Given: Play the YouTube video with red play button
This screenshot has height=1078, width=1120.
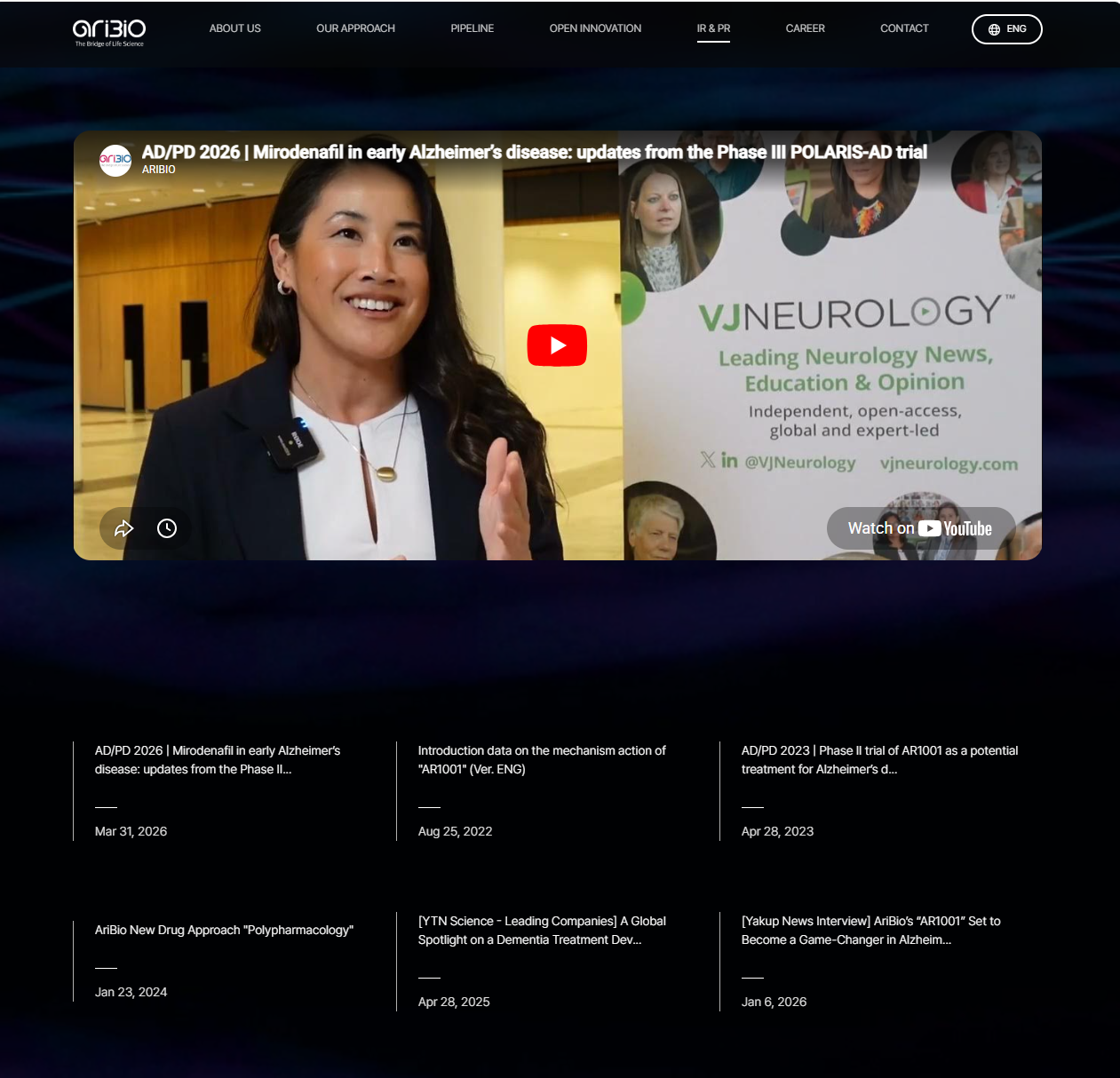Looking at the screenshot, I should coord(557,345).
